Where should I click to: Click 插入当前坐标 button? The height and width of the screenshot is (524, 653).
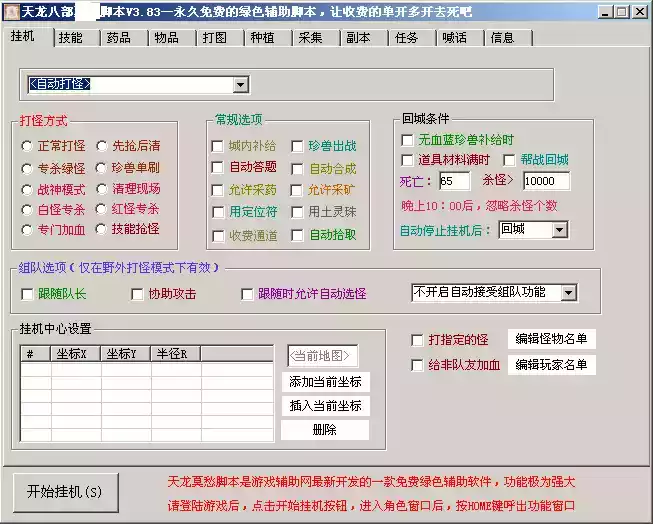325,406
